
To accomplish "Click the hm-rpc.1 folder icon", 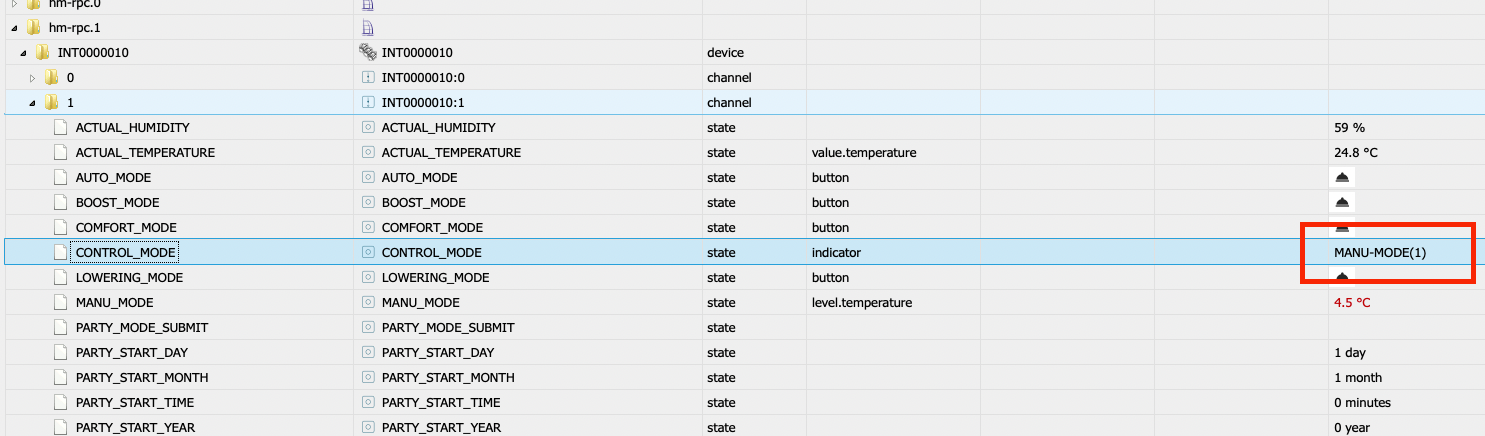I will 34,27.
